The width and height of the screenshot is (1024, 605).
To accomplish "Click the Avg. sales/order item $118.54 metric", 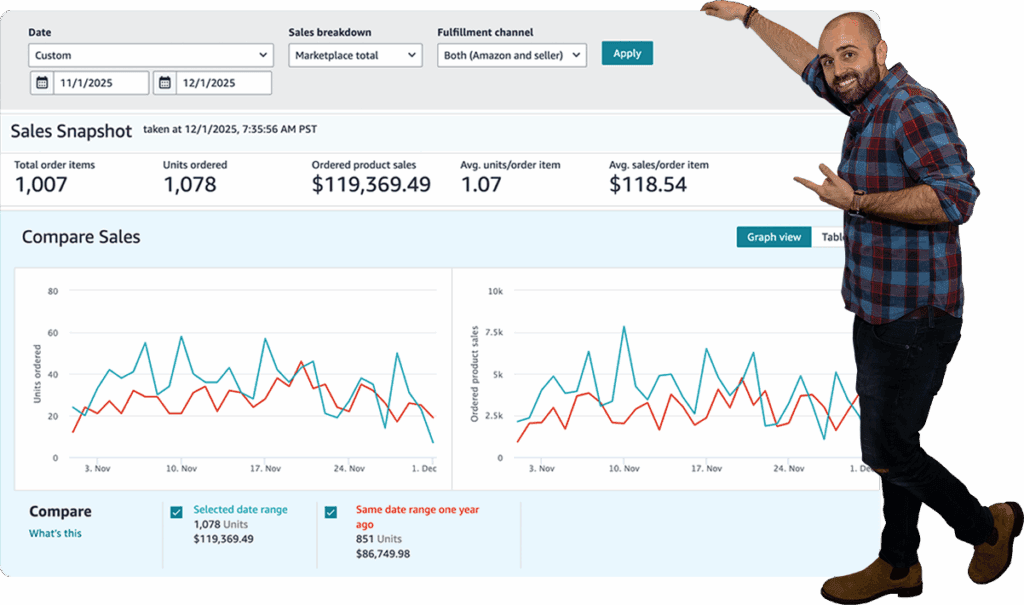I will [648, 184].
